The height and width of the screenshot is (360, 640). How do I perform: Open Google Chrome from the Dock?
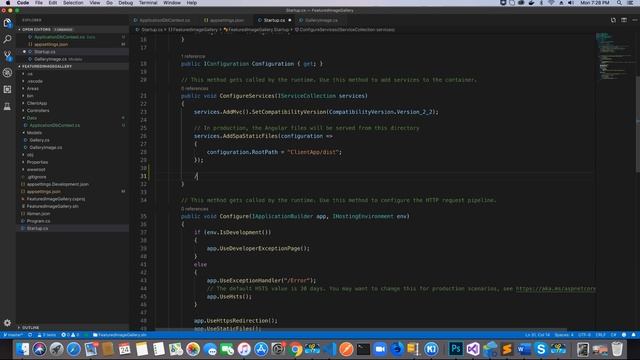point(295,349)
